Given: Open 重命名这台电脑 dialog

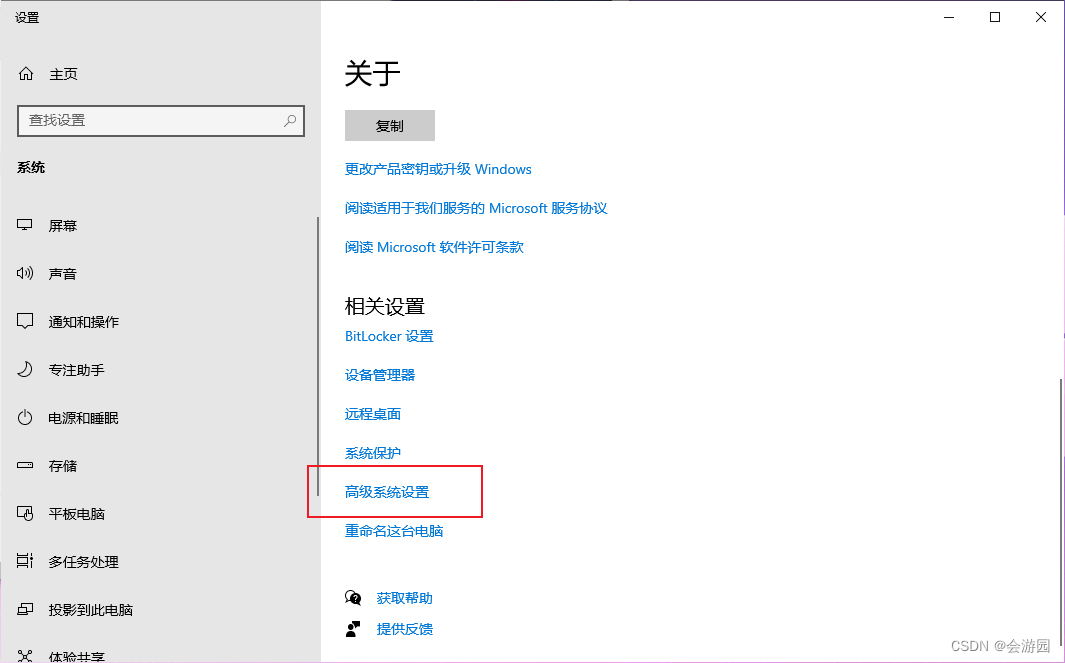Looking at the screenshot, I should (x=394, y=530).
